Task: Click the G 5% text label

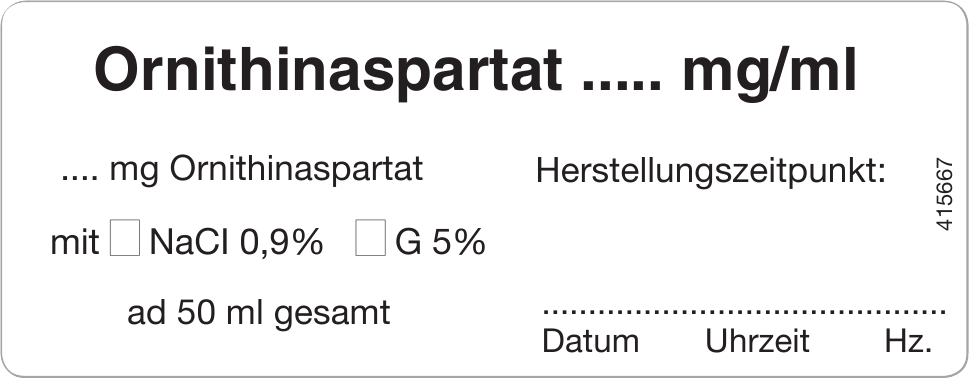Action: (440, 242)
